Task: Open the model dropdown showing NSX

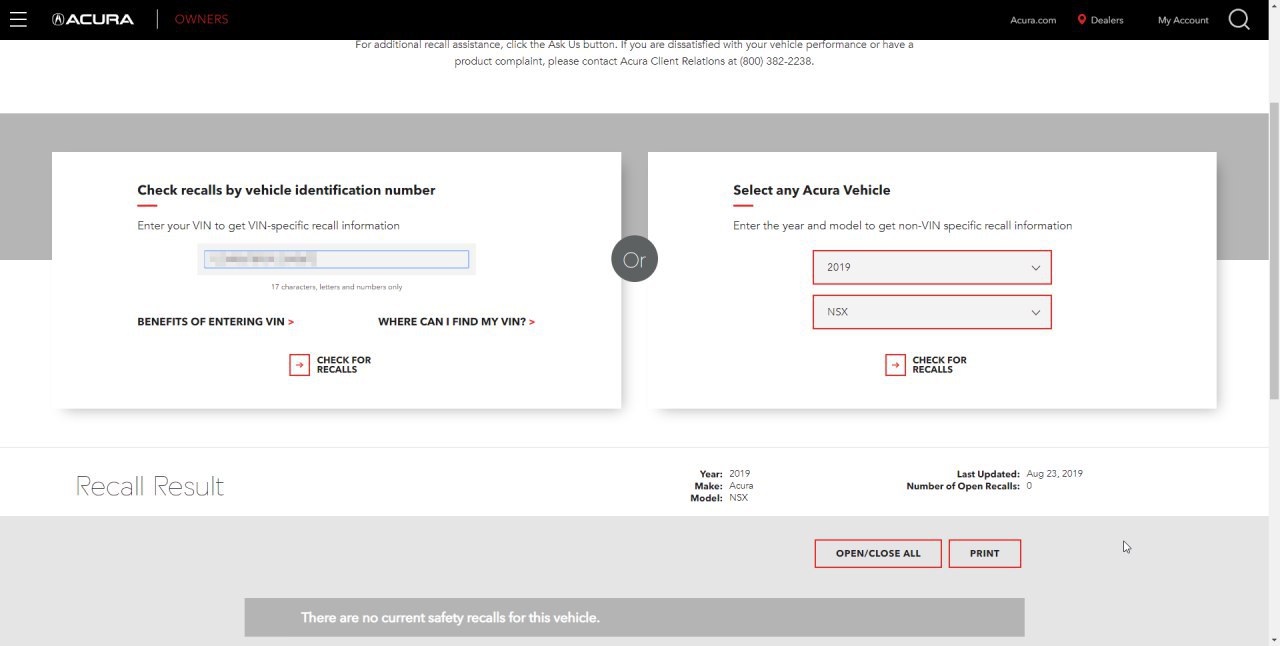Action: 932,312
